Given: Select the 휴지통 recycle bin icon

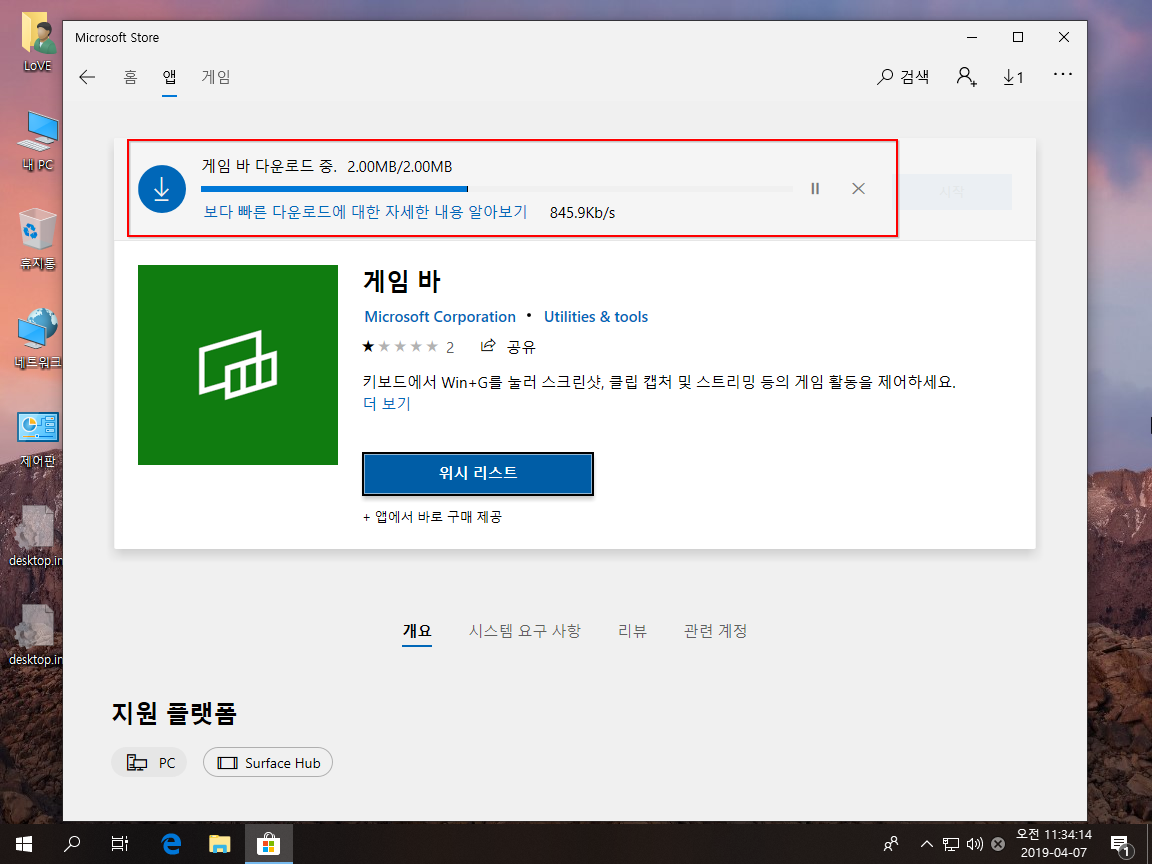Looking at the screenshot, I should click(37, 240).
